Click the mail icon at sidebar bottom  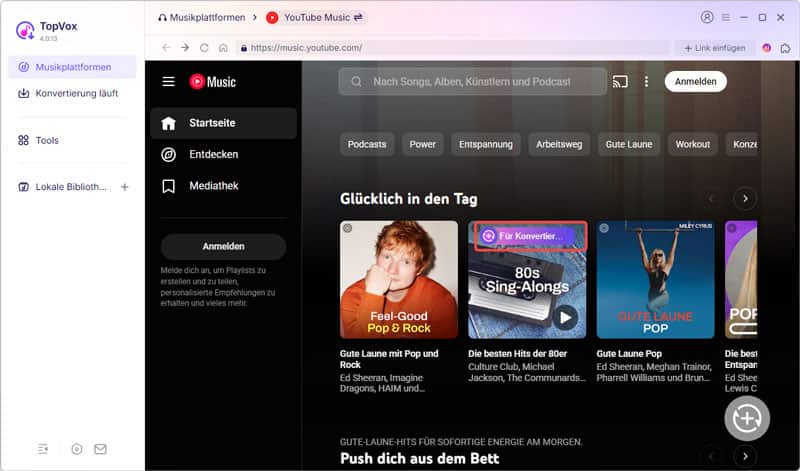point(101,449)
